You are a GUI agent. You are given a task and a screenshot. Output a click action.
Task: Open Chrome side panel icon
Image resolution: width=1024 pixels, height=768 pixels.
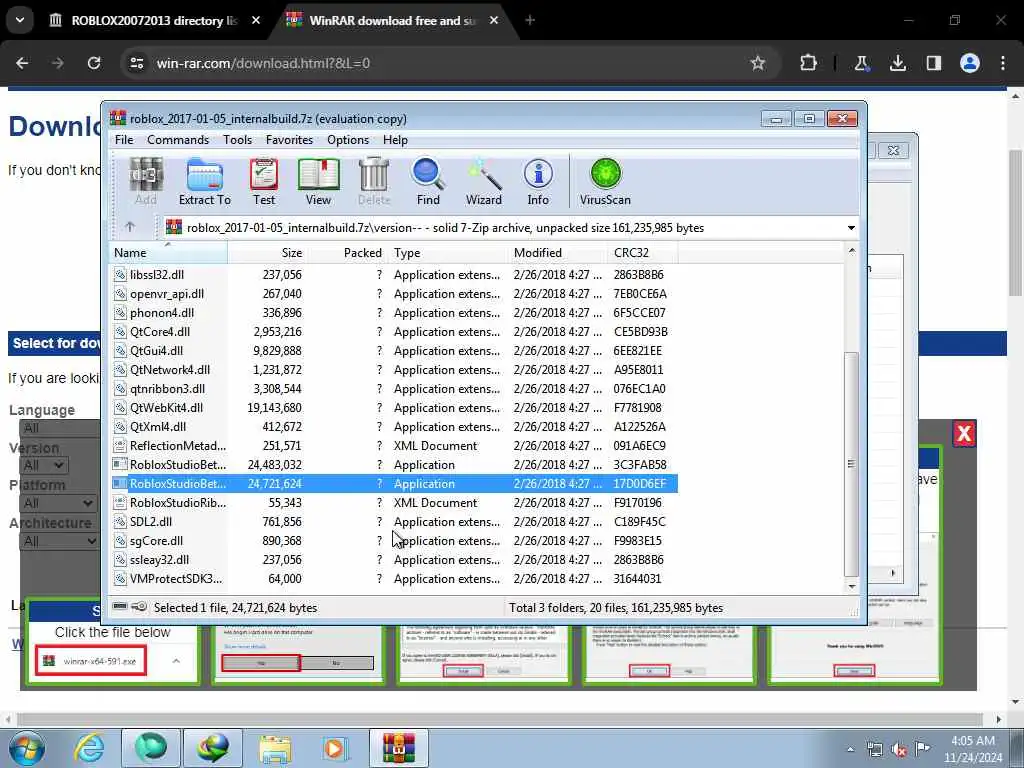click(934, 63)
